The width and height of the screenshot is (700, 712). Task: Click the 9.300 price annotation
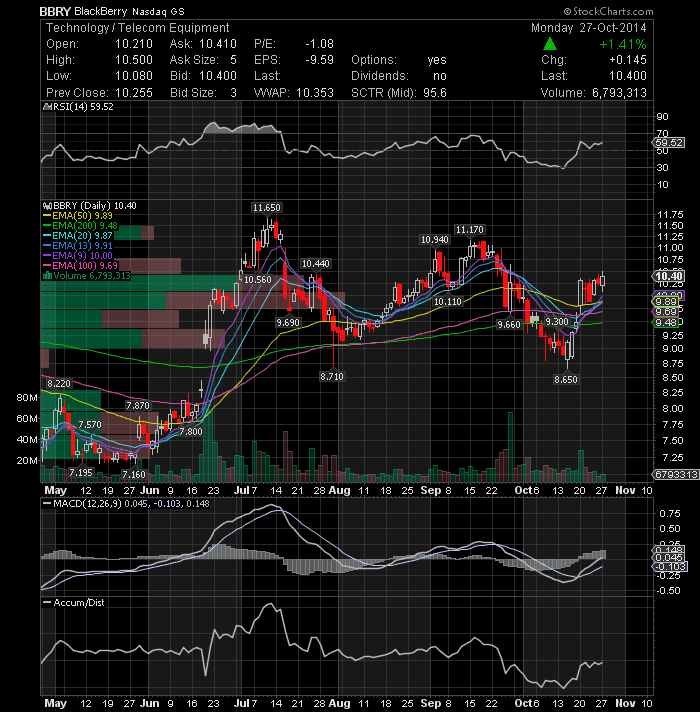pos(557,321)
